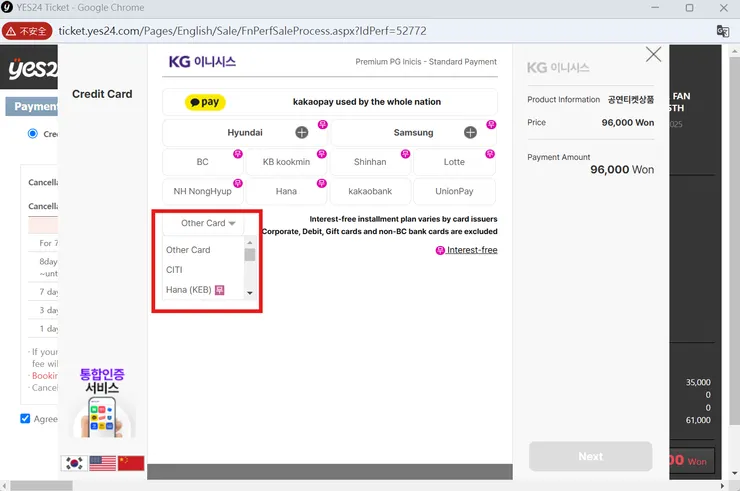Click dropdown list scroll down arrow
This screenshot has width=740, height=491.
(250, 293)
